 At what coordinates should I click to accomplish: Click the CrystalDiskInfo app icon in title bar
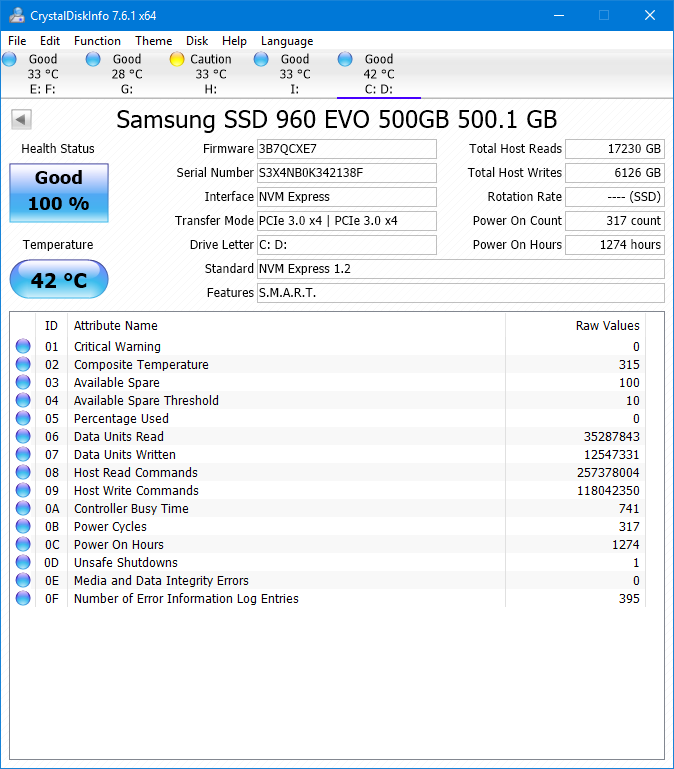[x=17, y=15]
